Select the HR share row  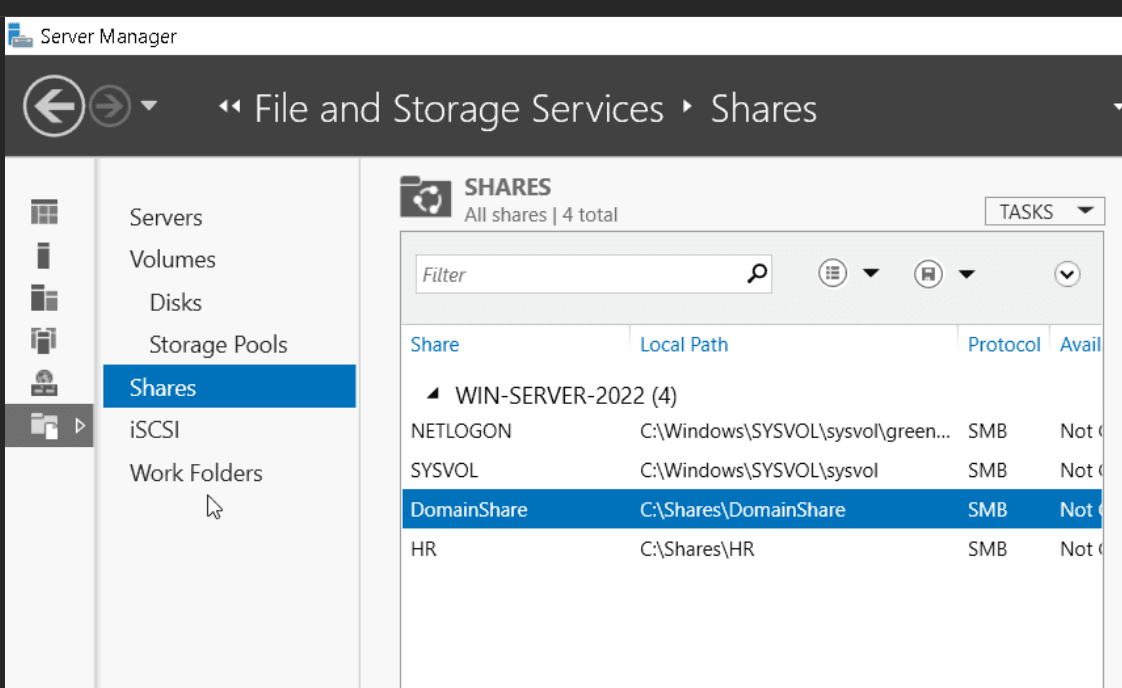point(752,549)
